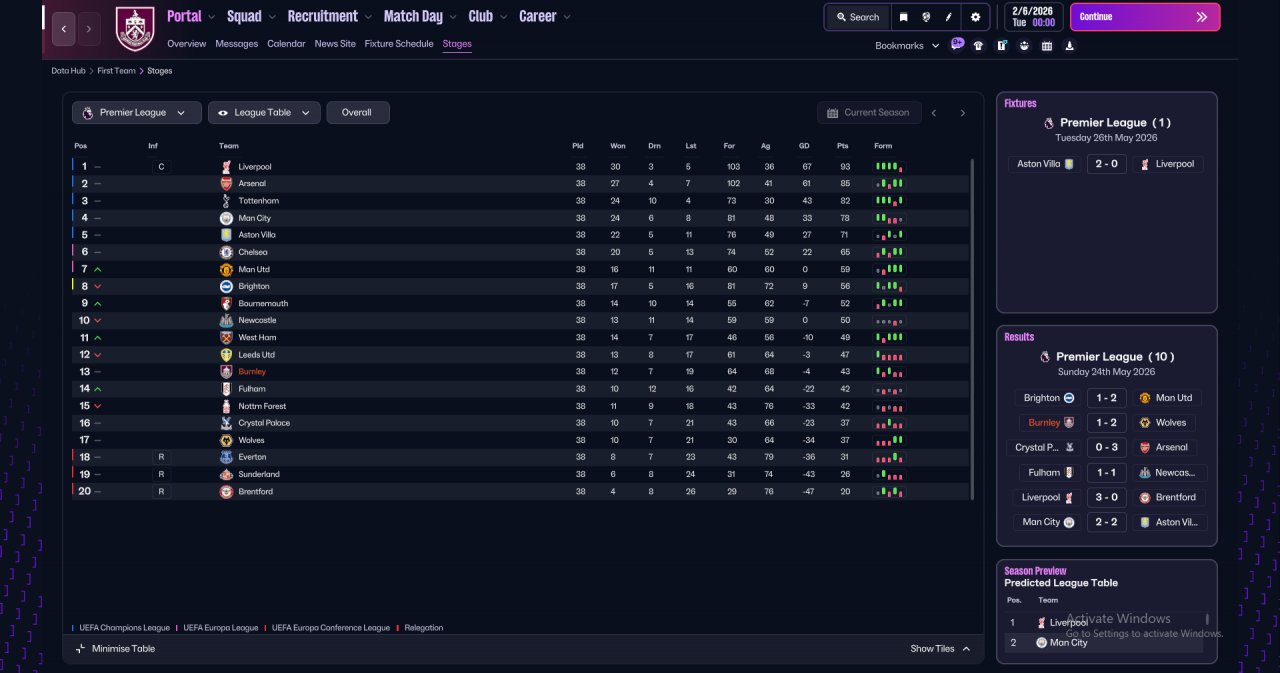Click the Wolves badge in Results panel
Viewport: 1280px width, 673px height.
(1145, 422)
